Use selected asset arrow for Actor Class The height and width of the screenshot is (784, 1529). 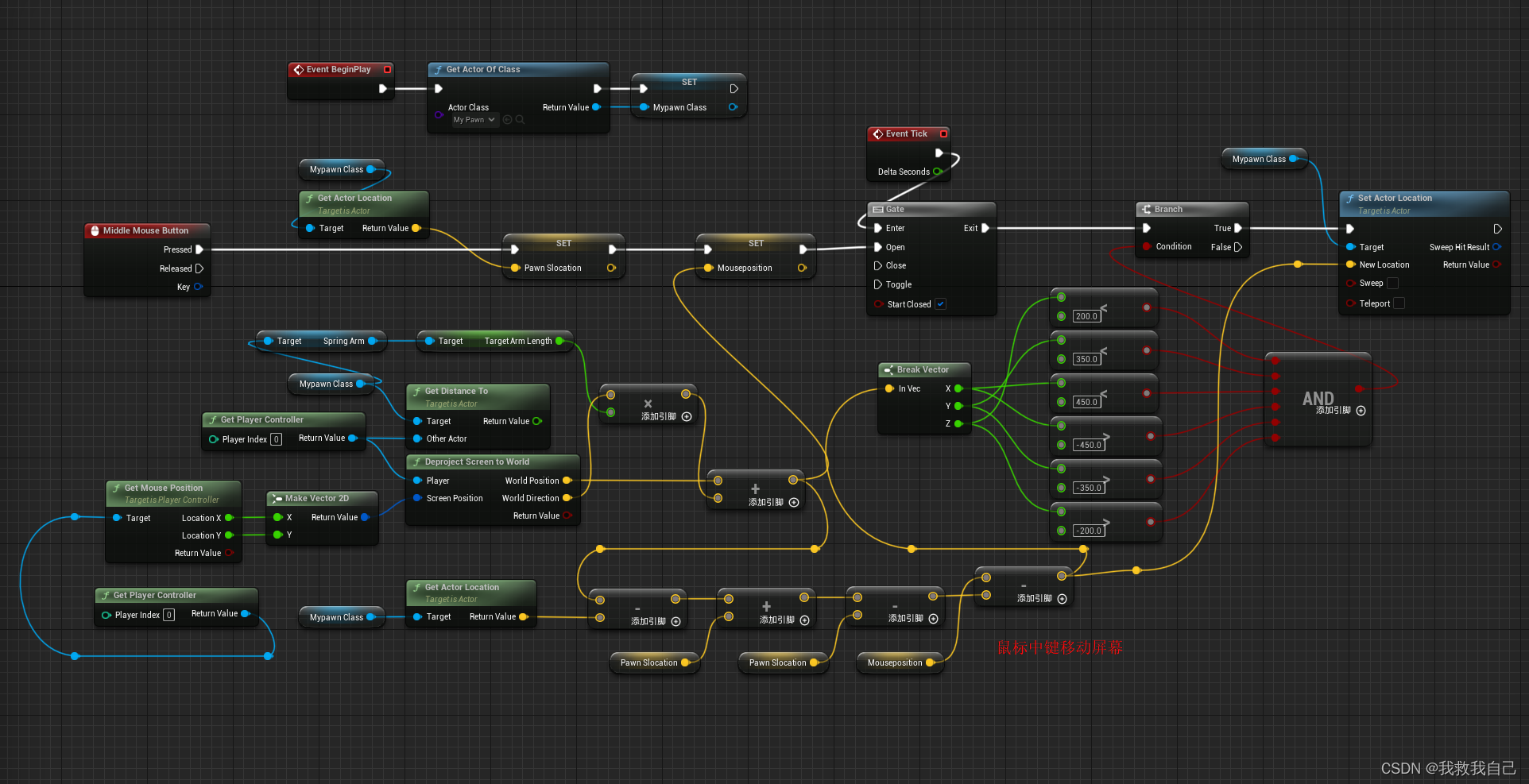click(x=507, y=120)
